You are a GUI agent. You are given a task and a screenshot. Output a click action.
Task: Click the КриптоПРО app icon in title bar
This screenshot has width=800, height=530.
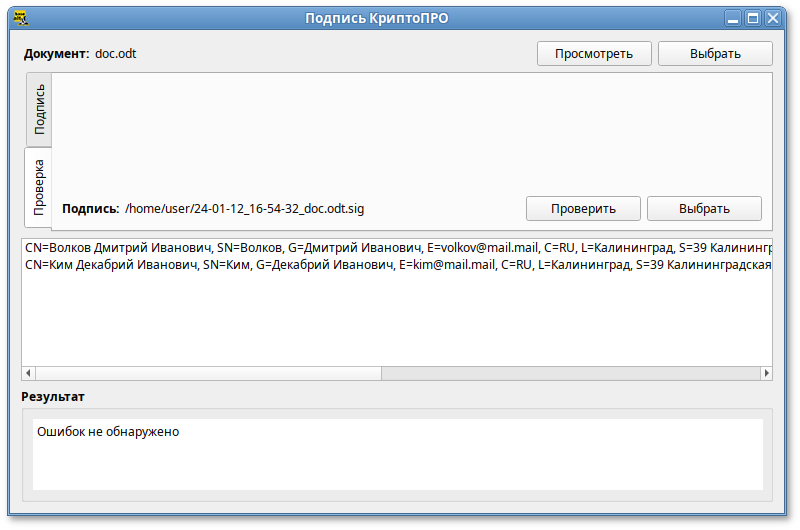click(17, 17)
